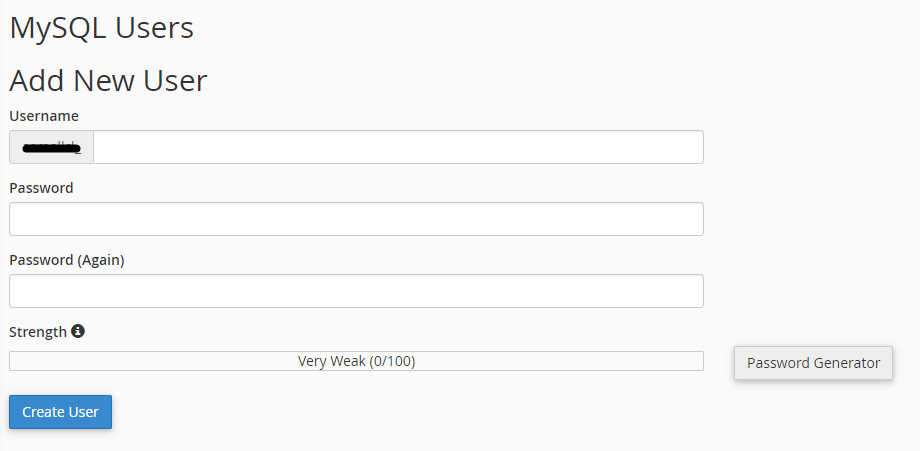The height and width of the screenshot is (451, 920).
Task: Click the Password (Again) label
Action: click(67, 260)
